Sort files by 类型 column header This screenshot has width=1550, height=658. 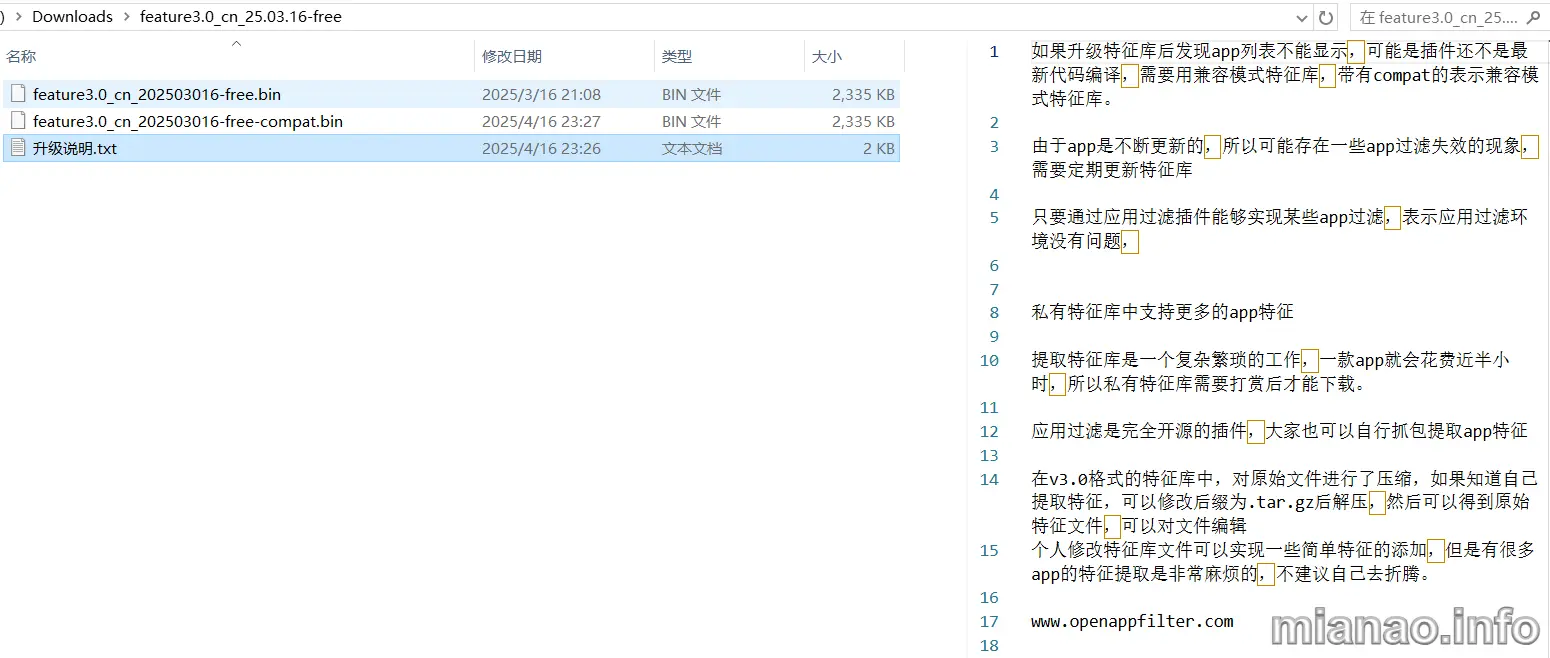[x=677, y=57]
